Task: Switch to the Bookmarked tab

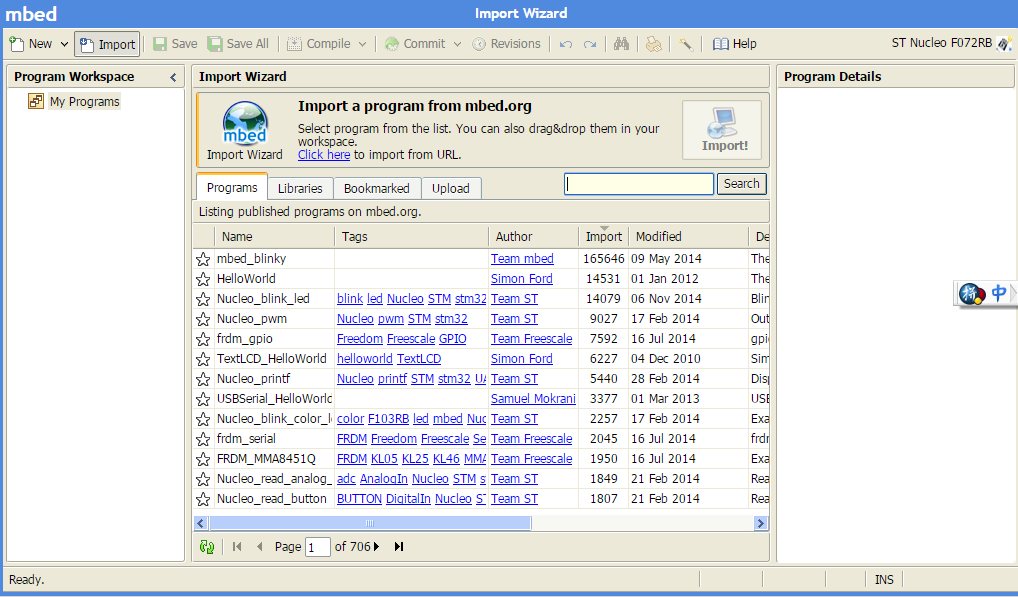Action: click(377, 188)
